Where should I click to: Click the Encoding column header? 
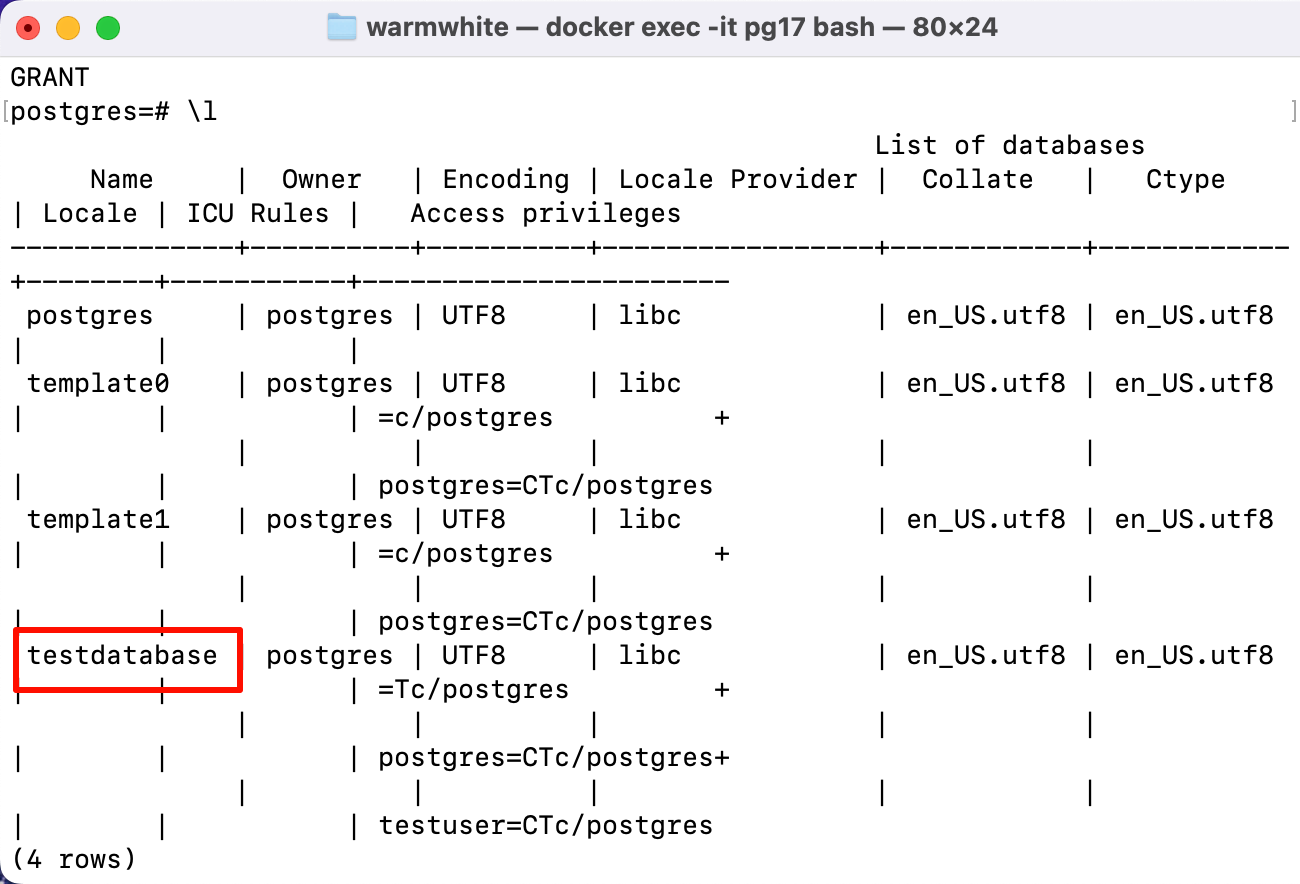tap(505, 179)
